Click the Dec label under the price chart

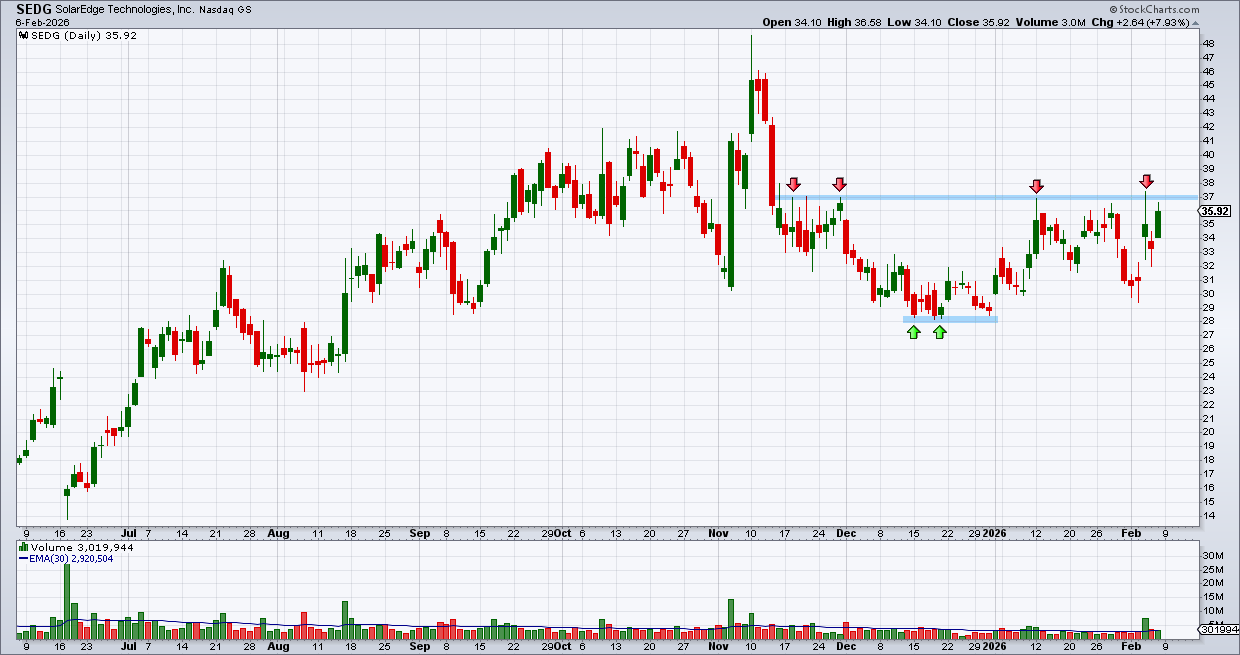tap(846, 534)
